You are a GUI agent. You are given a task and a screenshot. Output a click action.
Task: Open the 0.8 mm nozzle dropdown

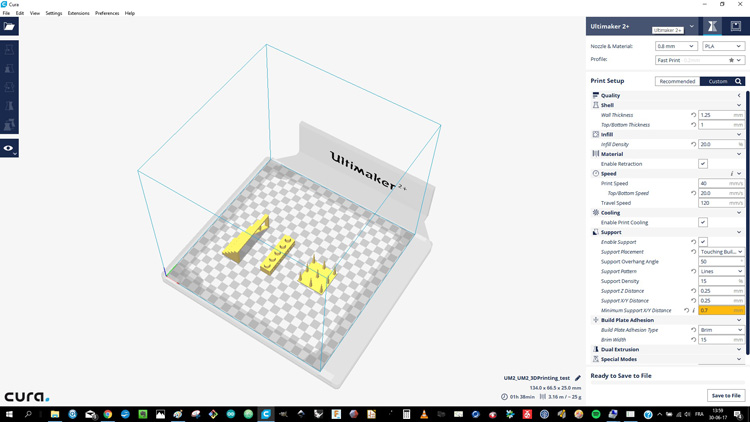click(675, 46)
